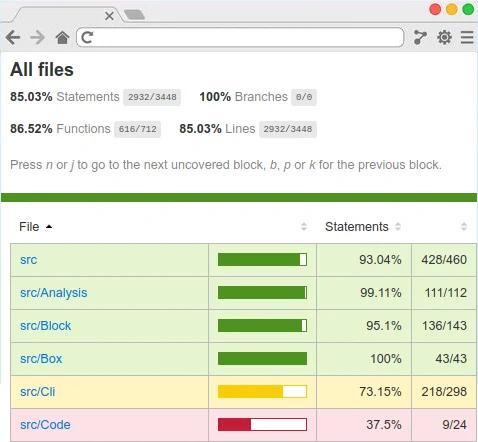This screenshot has height=442, width=478.
Task: Select the 99.11% cell
Action: coord(364,293)
